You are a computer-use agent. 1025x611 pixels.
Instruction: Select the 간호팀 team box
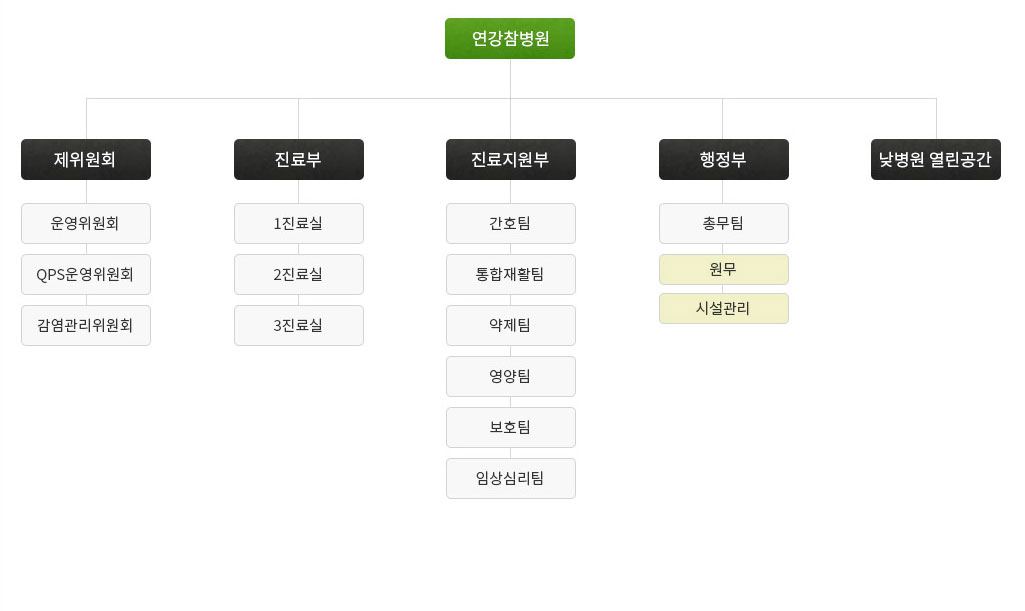[x=511, y=223]
